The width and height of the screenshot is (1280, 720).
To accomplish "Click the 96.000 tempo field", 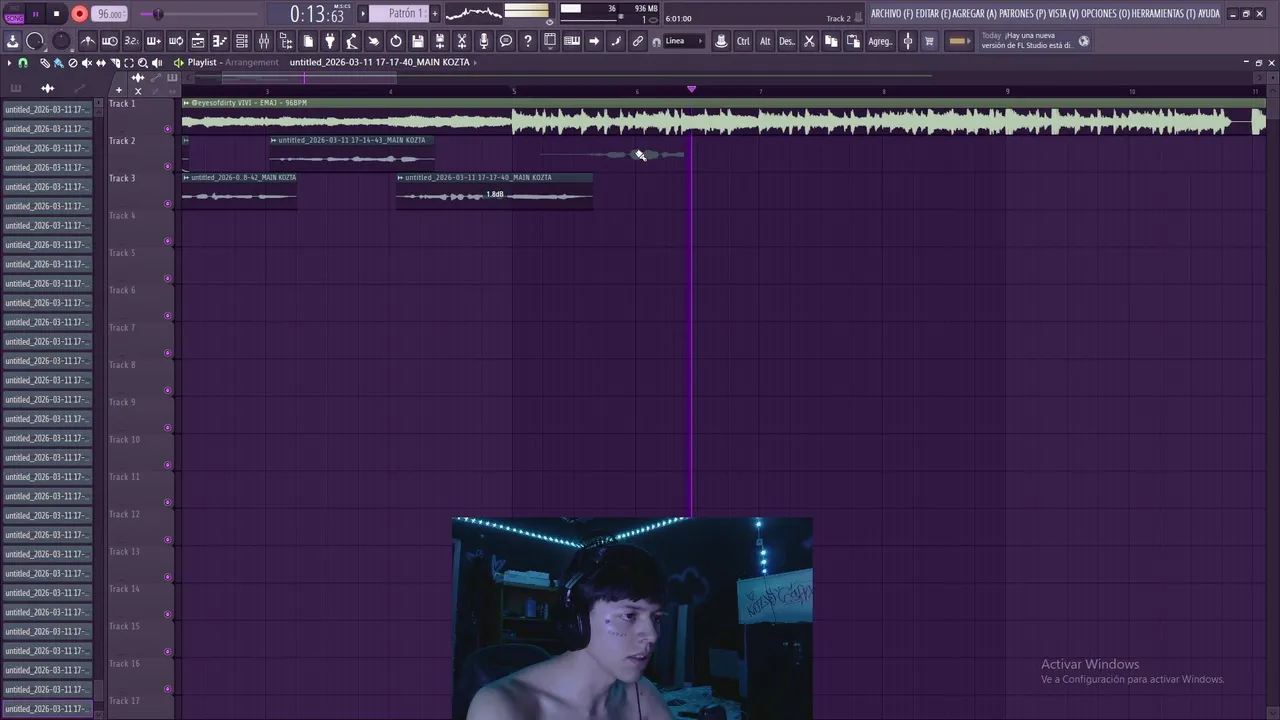I will [x=110, y=14].
